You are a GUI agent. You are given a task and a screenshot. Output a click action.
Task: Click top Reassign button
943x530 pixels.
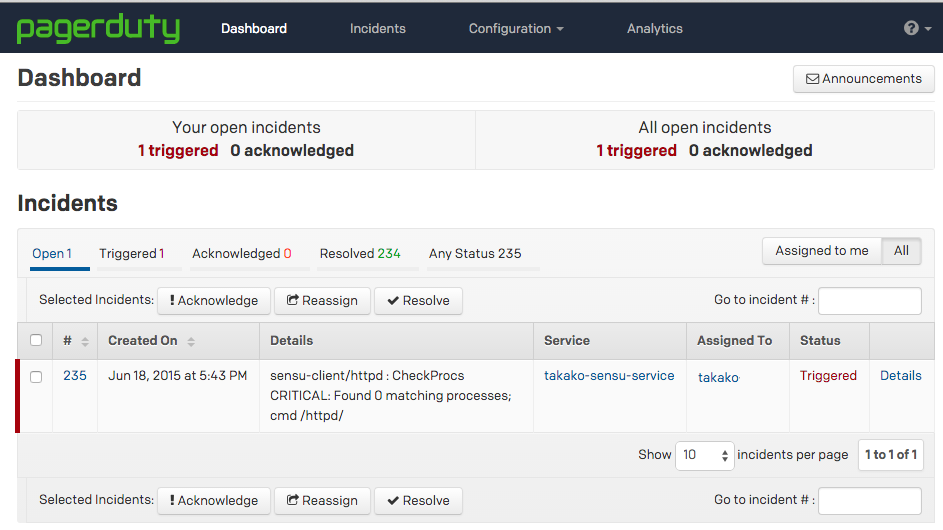pyautogui.click(x=323, y=300)
